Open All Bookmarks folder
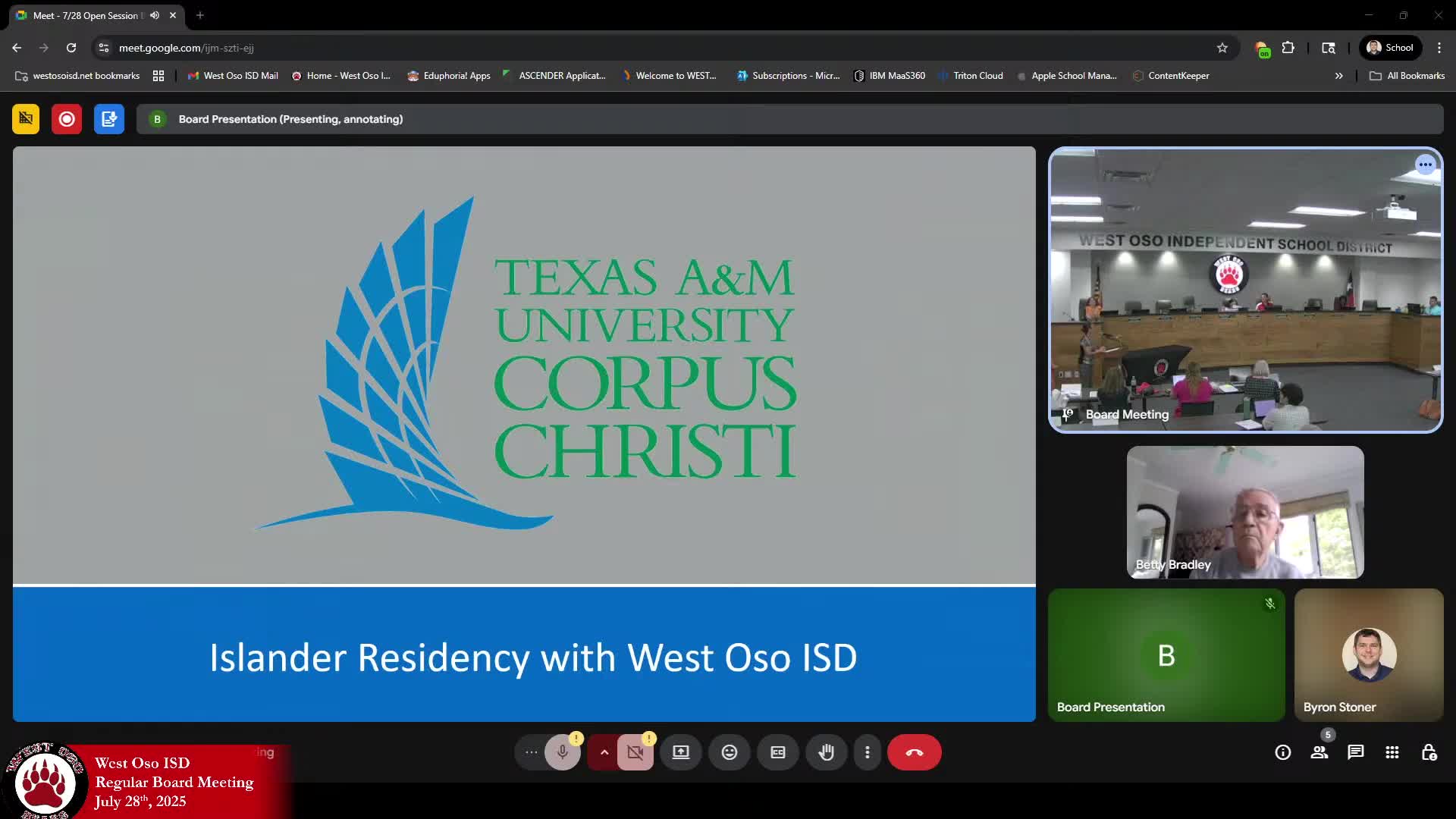Viewport: 1456px width, 819px height. [x=1407, y=76]
